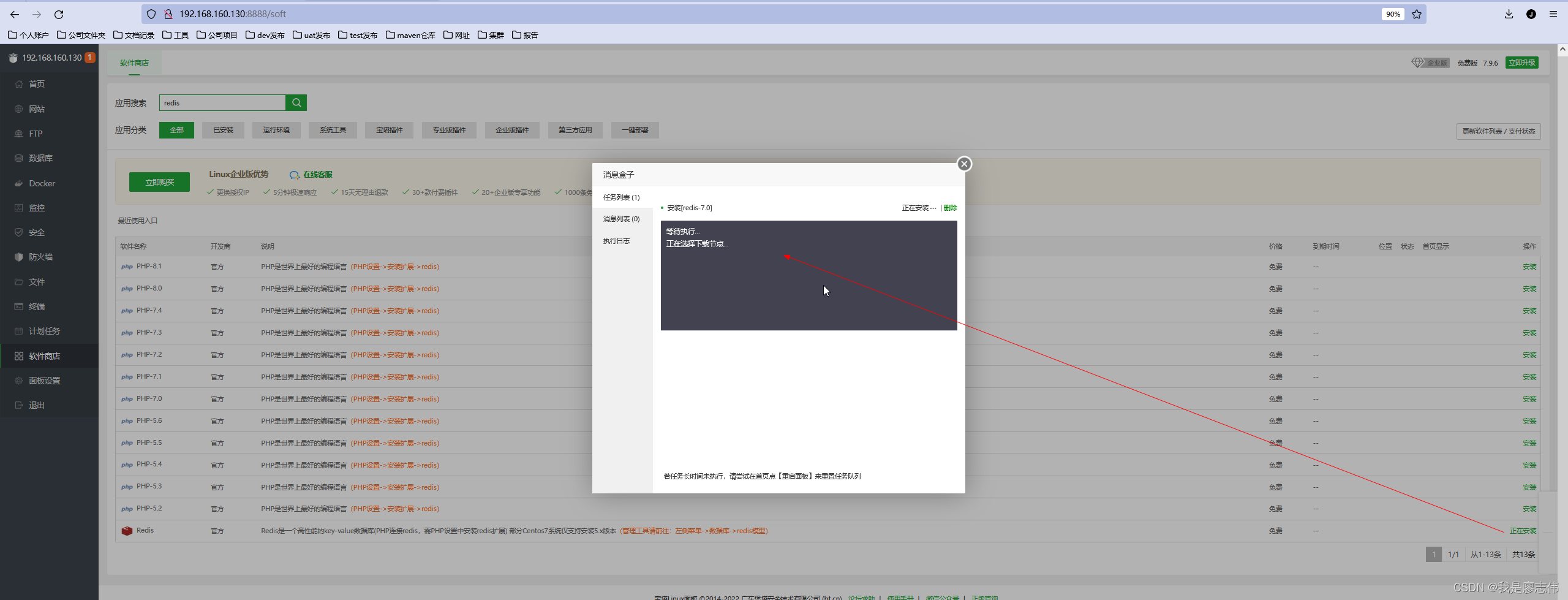Click the 90% zoom indicator in address bar
The image size is (1568, 600).
point(1393,14)
